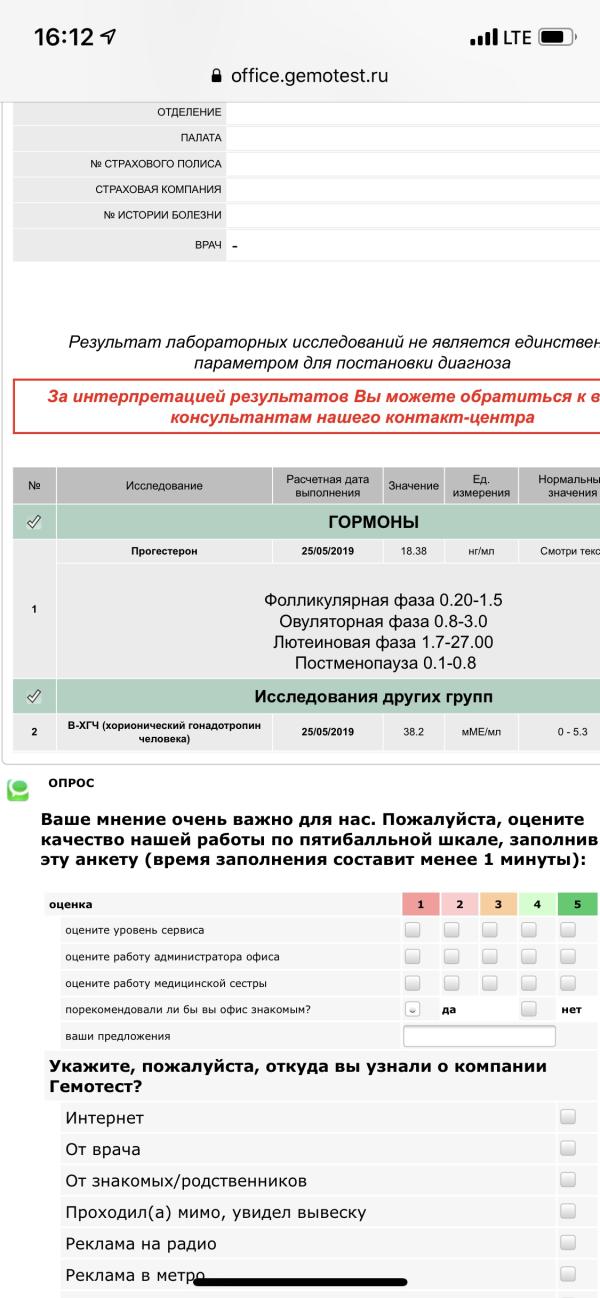Tap the lock icon beside office.gemotest.ru

tap(216, 77)
